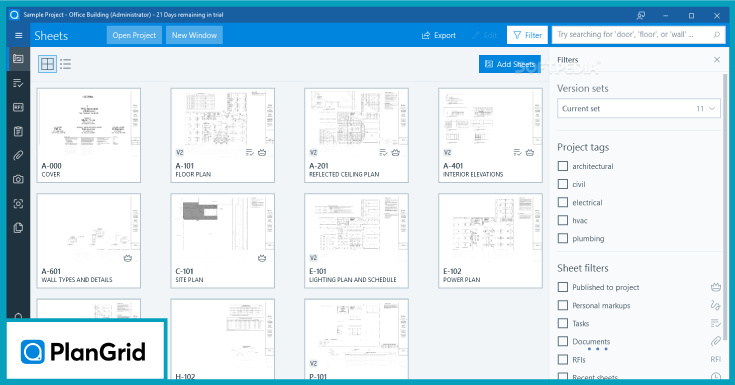Click the V2 version badge on A-101
The image size is (735, 385).
(180, 152)
